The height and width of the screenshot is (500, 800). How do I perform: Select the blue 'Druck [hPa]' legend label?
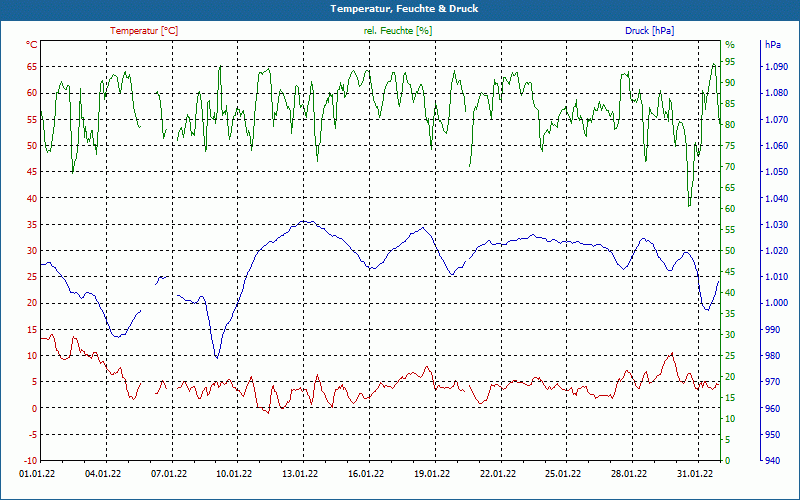649,31
